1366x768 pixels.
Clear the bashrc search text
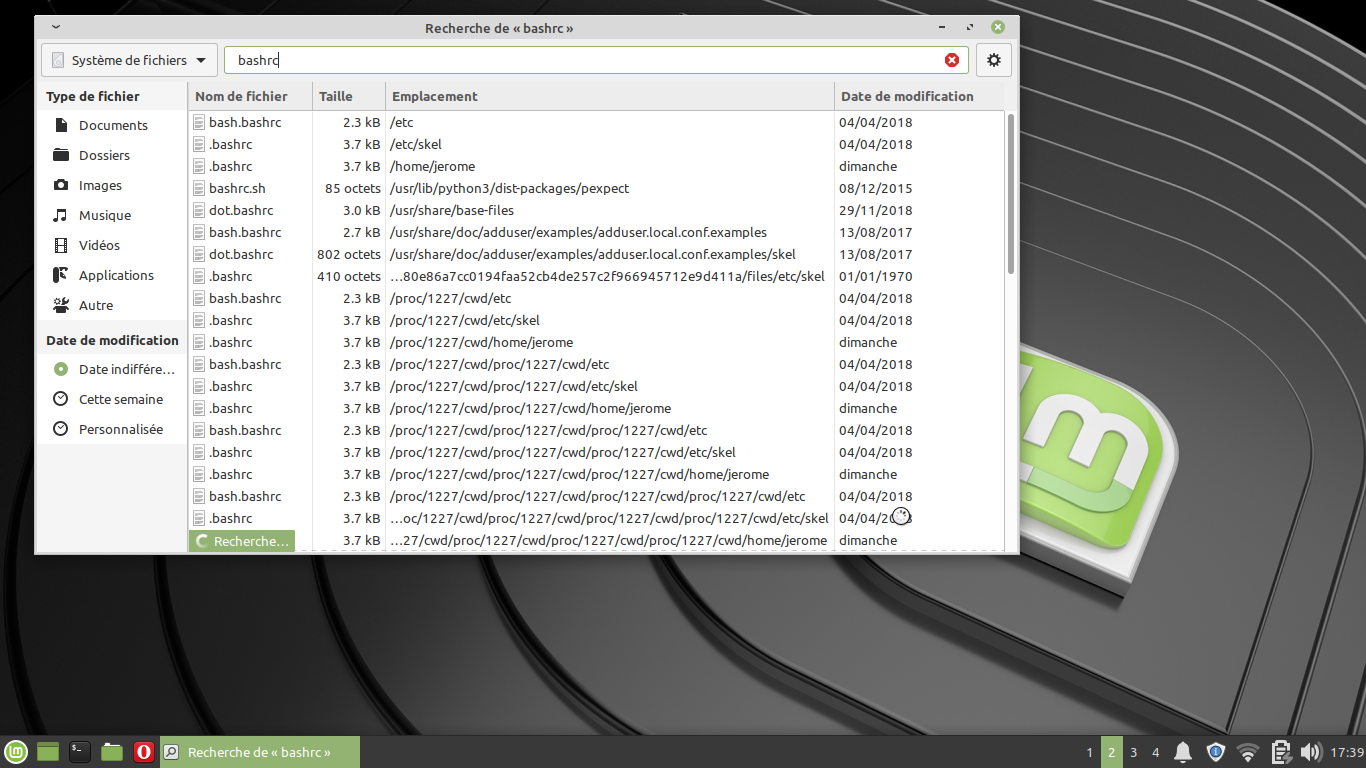[951, 60]
